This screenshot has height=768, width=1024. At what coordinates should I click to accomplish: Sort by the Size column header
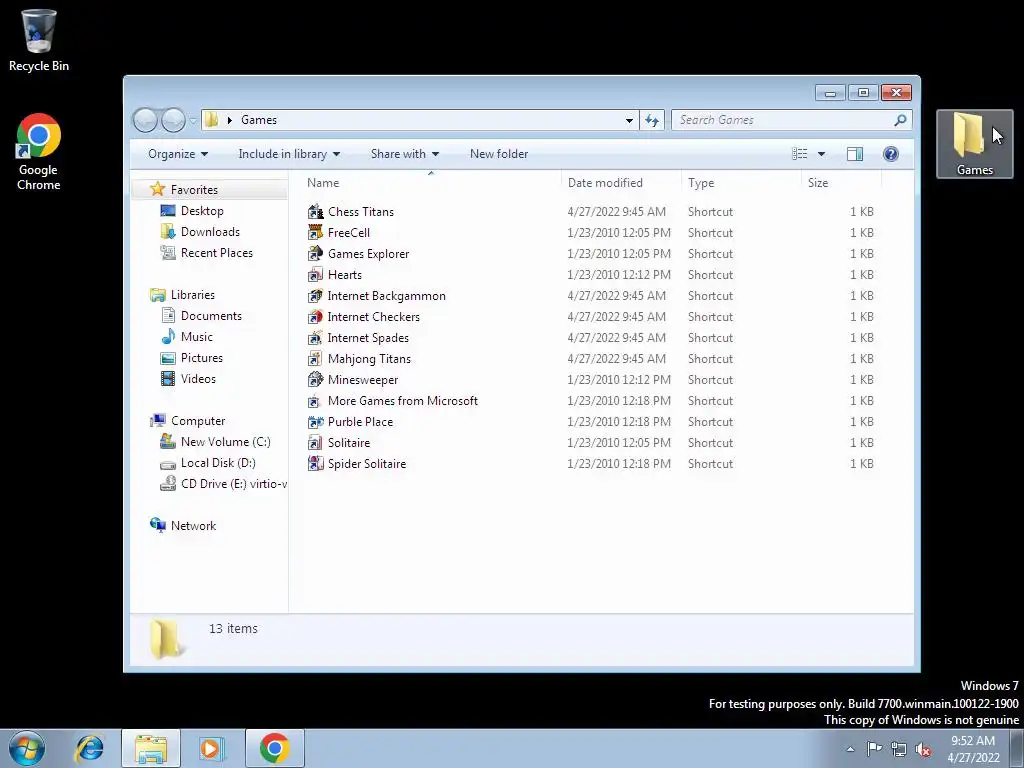tap(841, 183)
